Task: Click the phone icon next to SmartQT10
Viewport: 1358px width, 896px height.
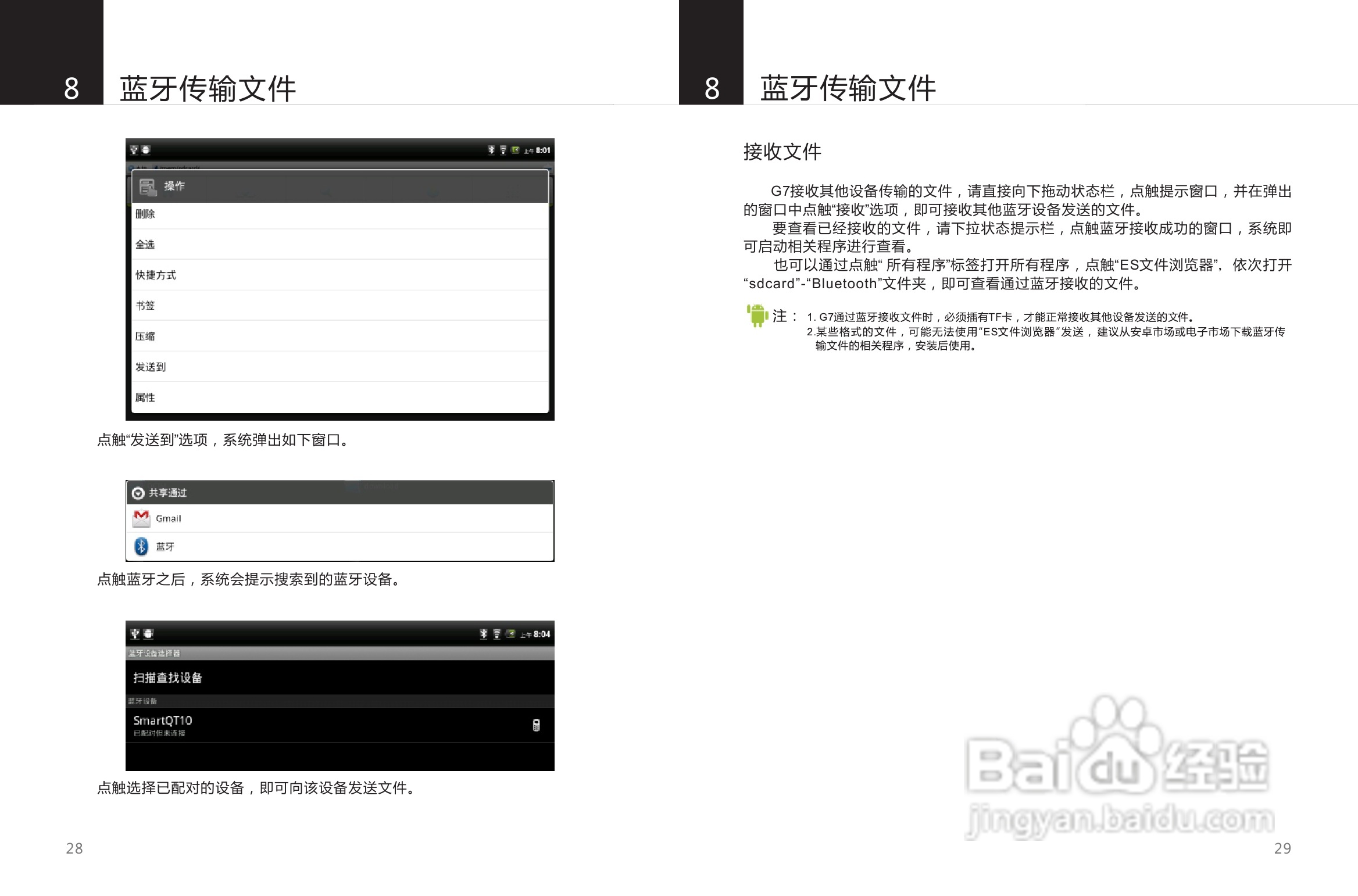Action: click(536, 726)
